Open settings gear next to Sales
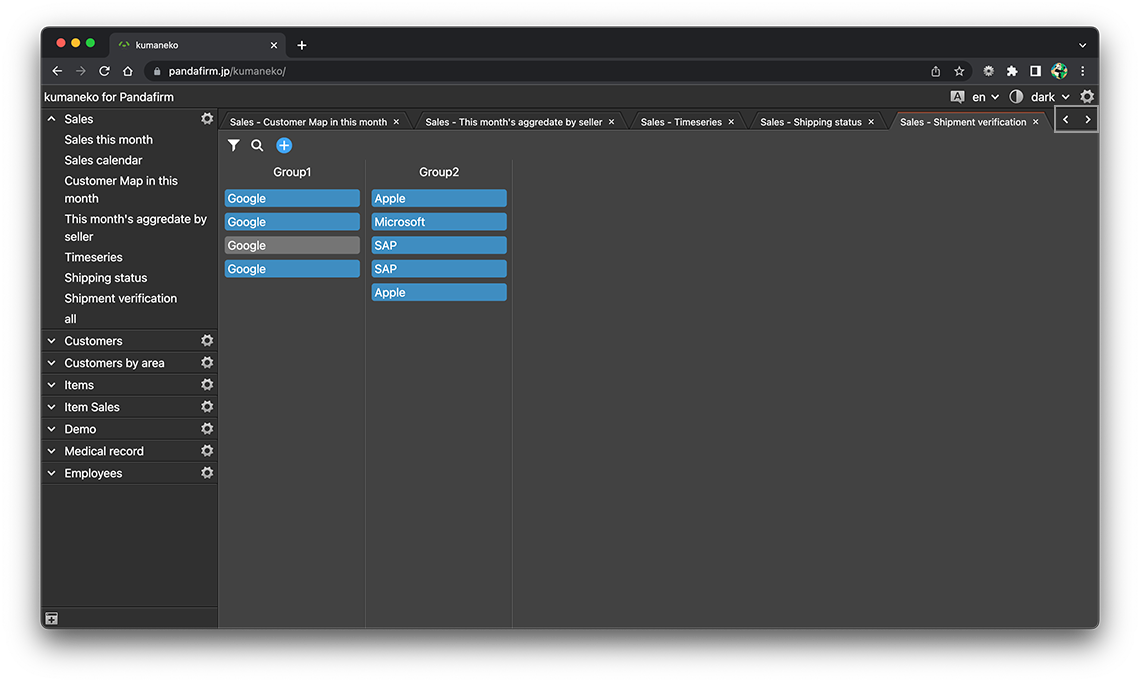This screenshot has height=683, width=1140. pos(207,119)
